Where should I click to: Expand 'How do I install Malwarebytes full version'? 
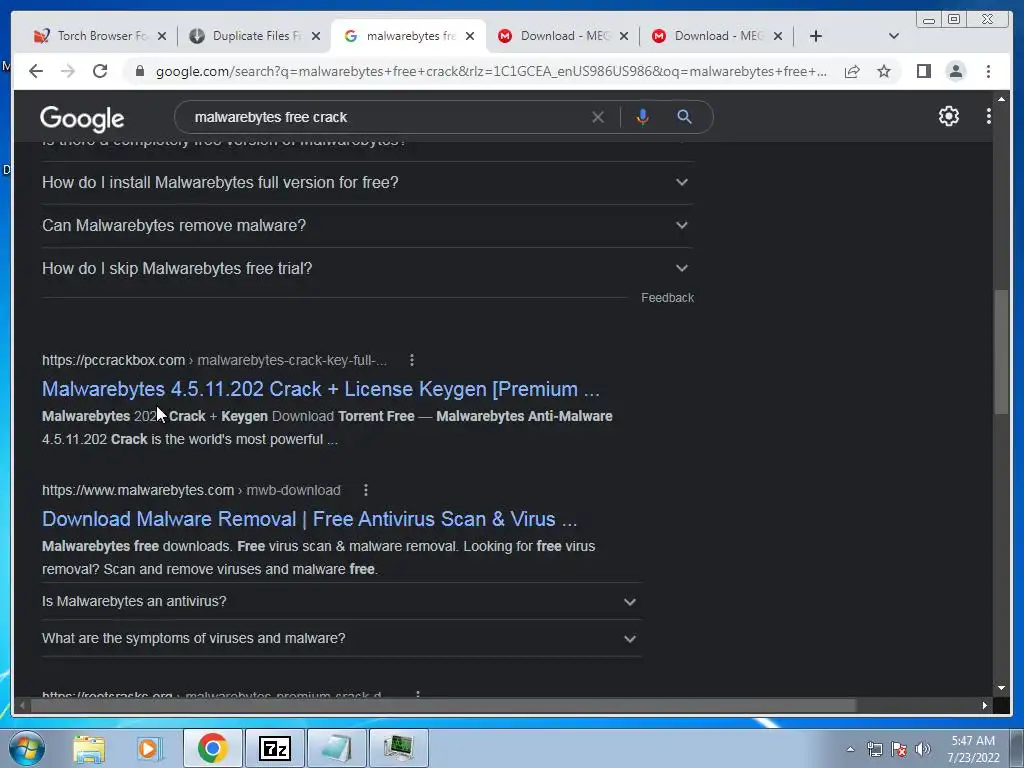click(x=366, y=182)
